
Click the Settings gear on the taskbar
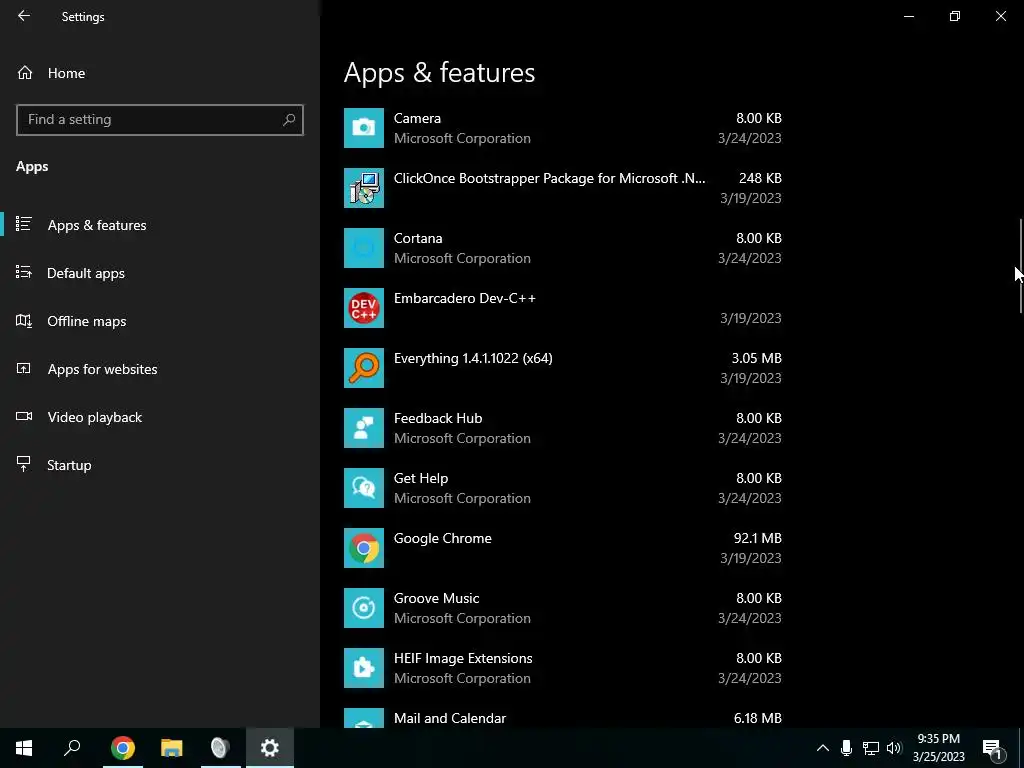270,748
